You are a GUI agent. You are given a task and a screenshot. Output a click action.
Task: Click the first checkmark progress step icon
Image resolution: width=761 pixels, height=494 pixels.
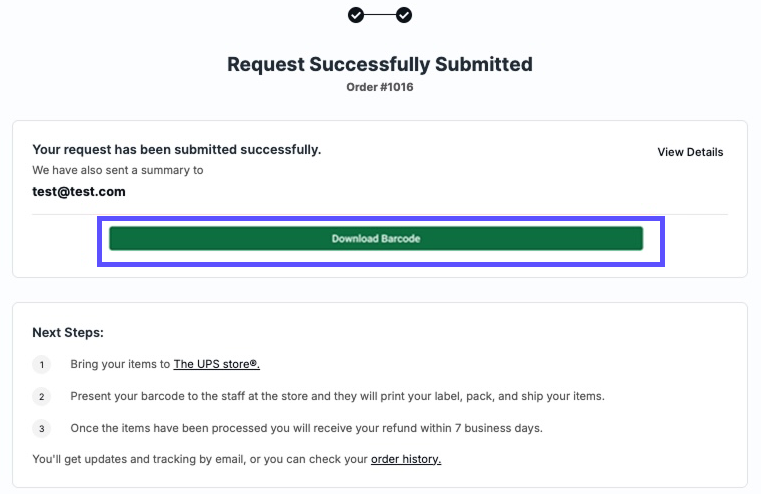point(356,15)
